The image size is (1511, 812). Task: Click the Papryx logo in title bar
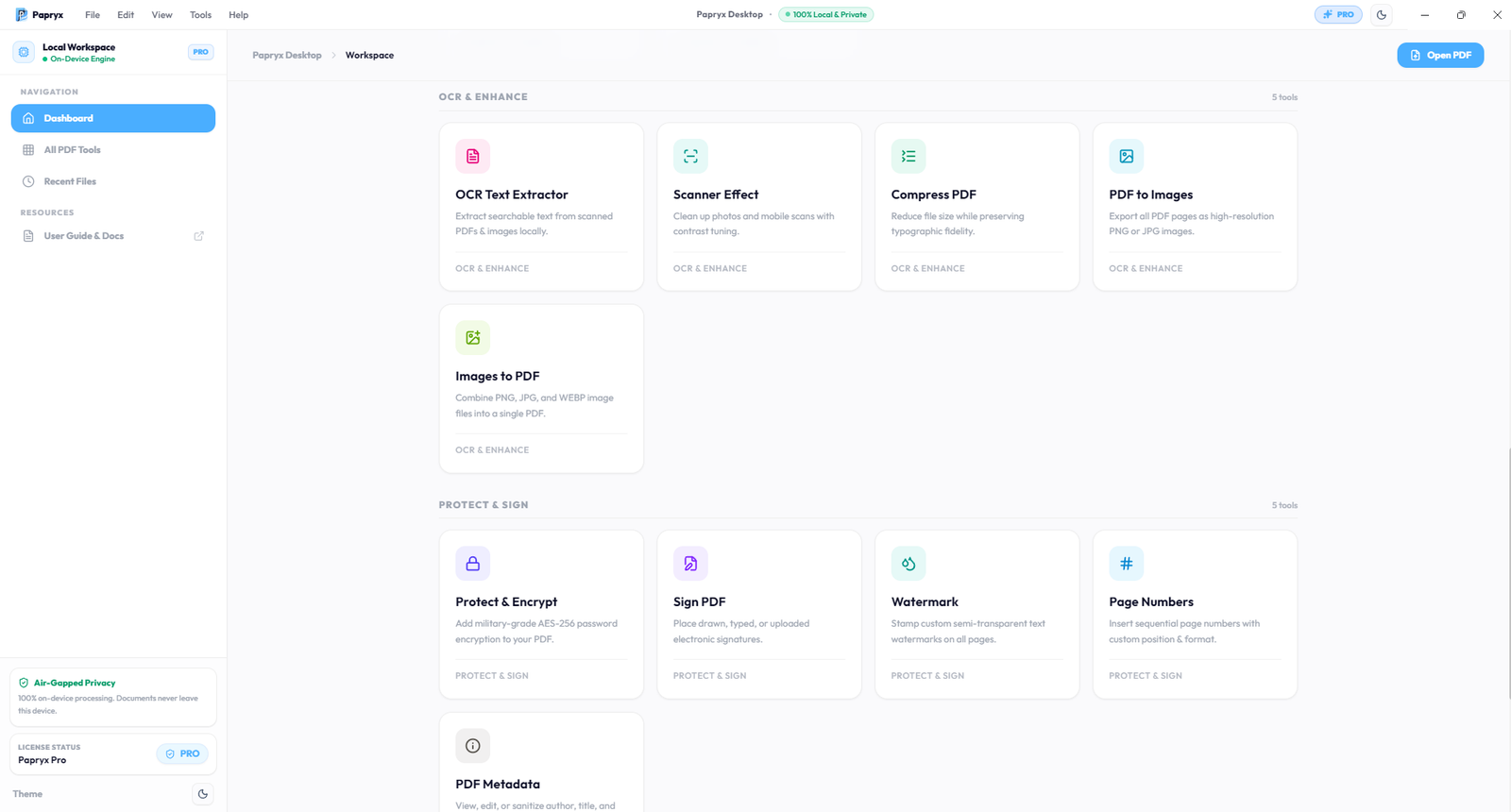(22, 15)
